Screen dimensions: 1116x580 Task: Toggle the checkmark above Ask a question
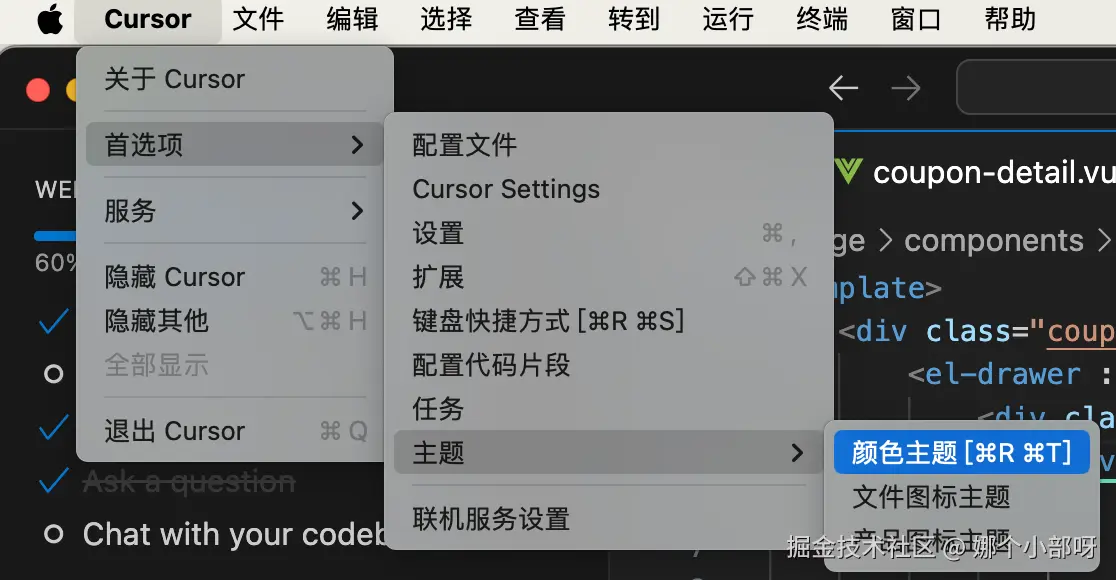coord(54,428)
